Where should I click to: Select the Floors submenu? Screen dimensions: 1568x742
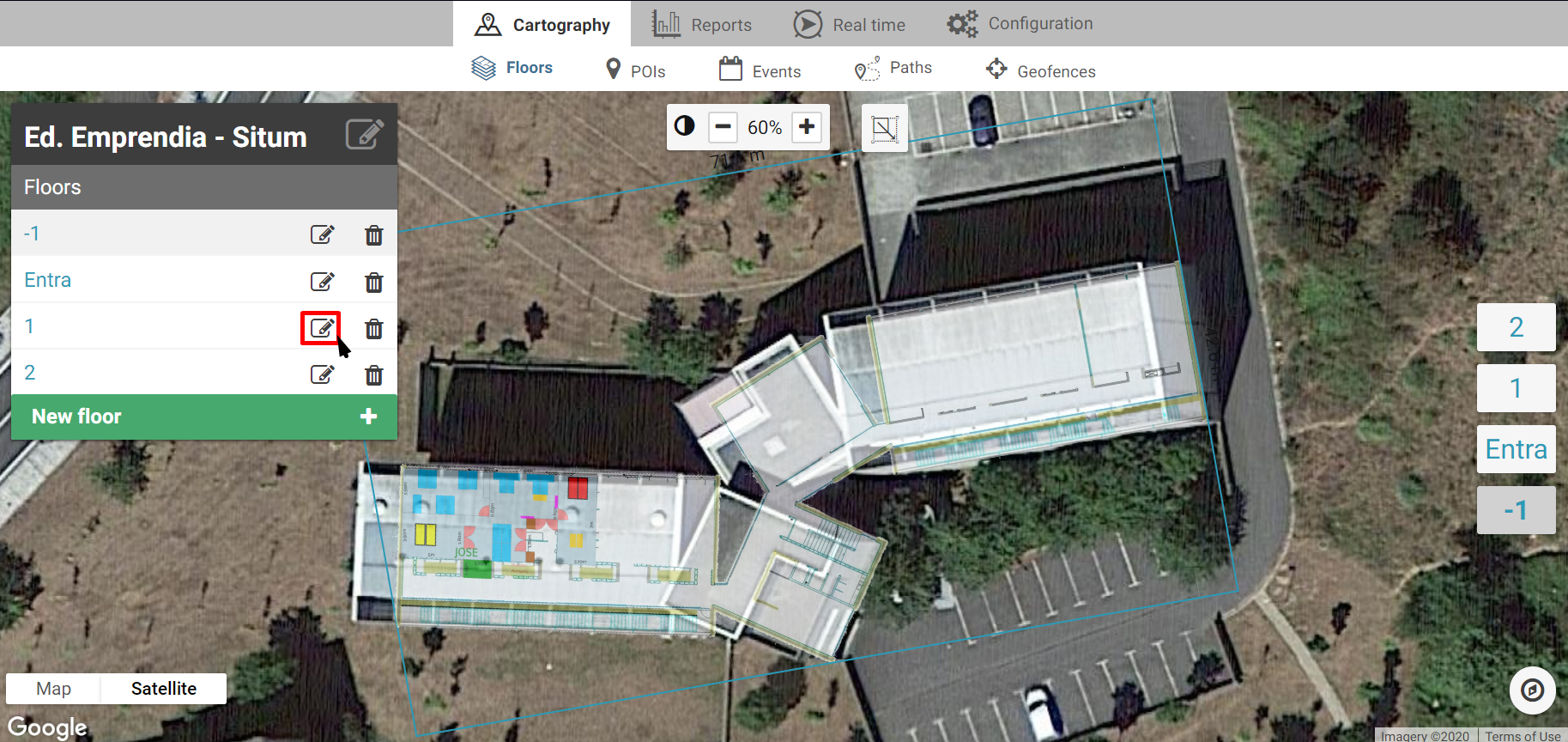(x=512, y=68)
